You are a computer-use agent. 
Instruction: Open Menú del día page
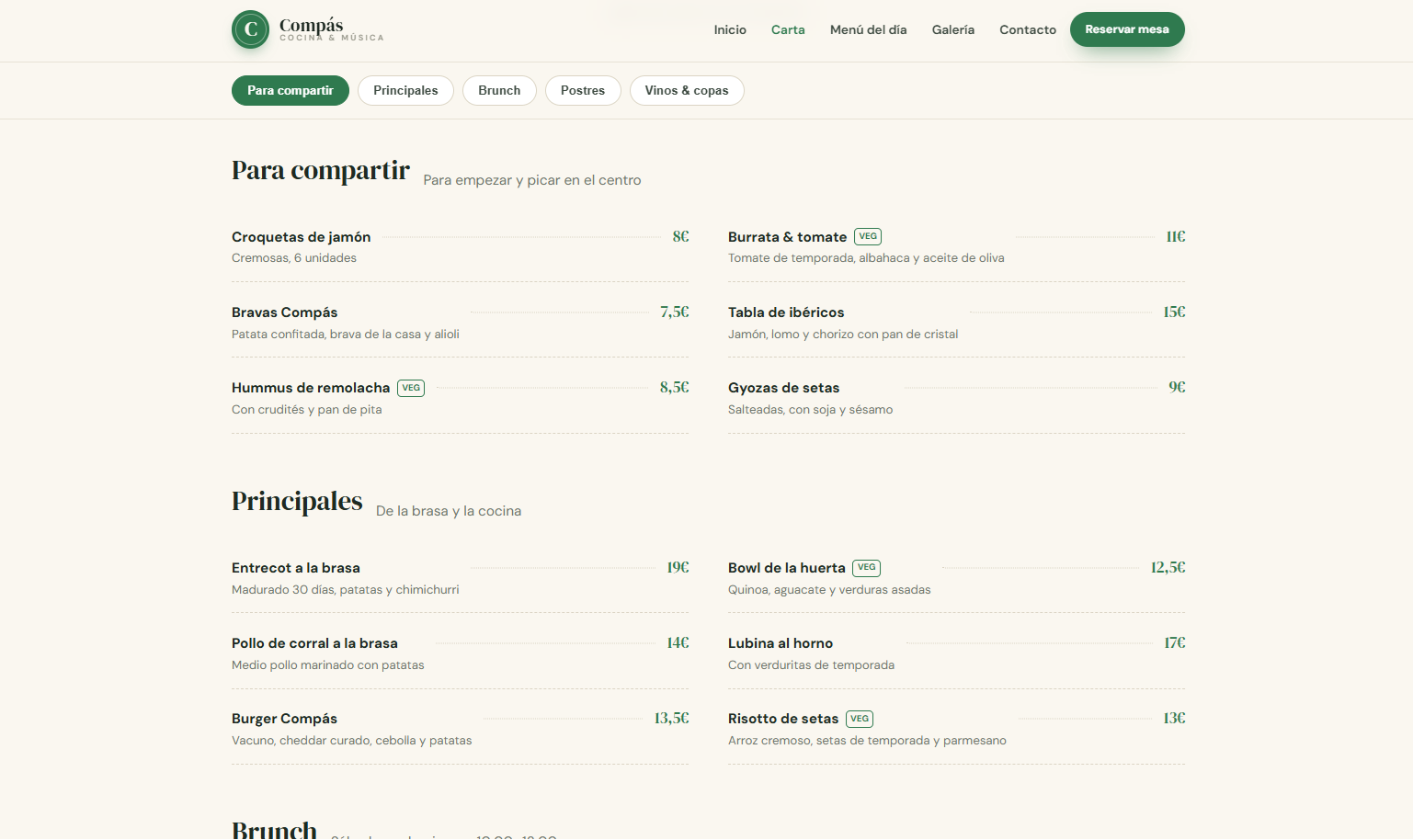pos(868,29)
